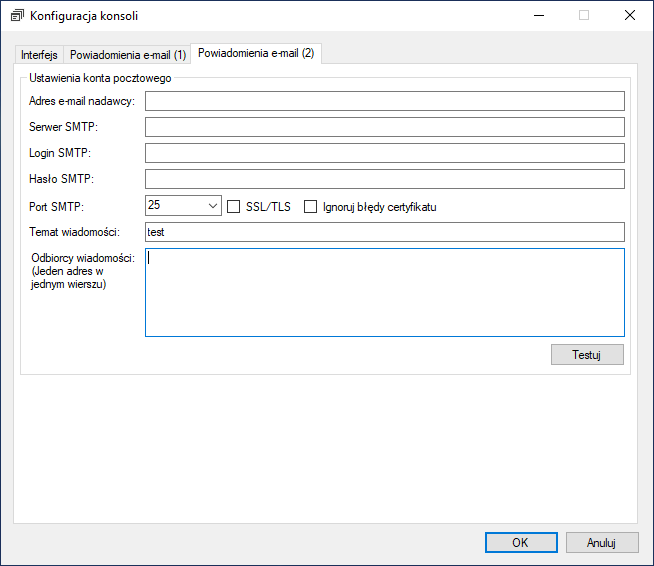Click the Odbiorcy wiadomości text area
Viewport: 654px width, 566px height.
coord(385,292)
